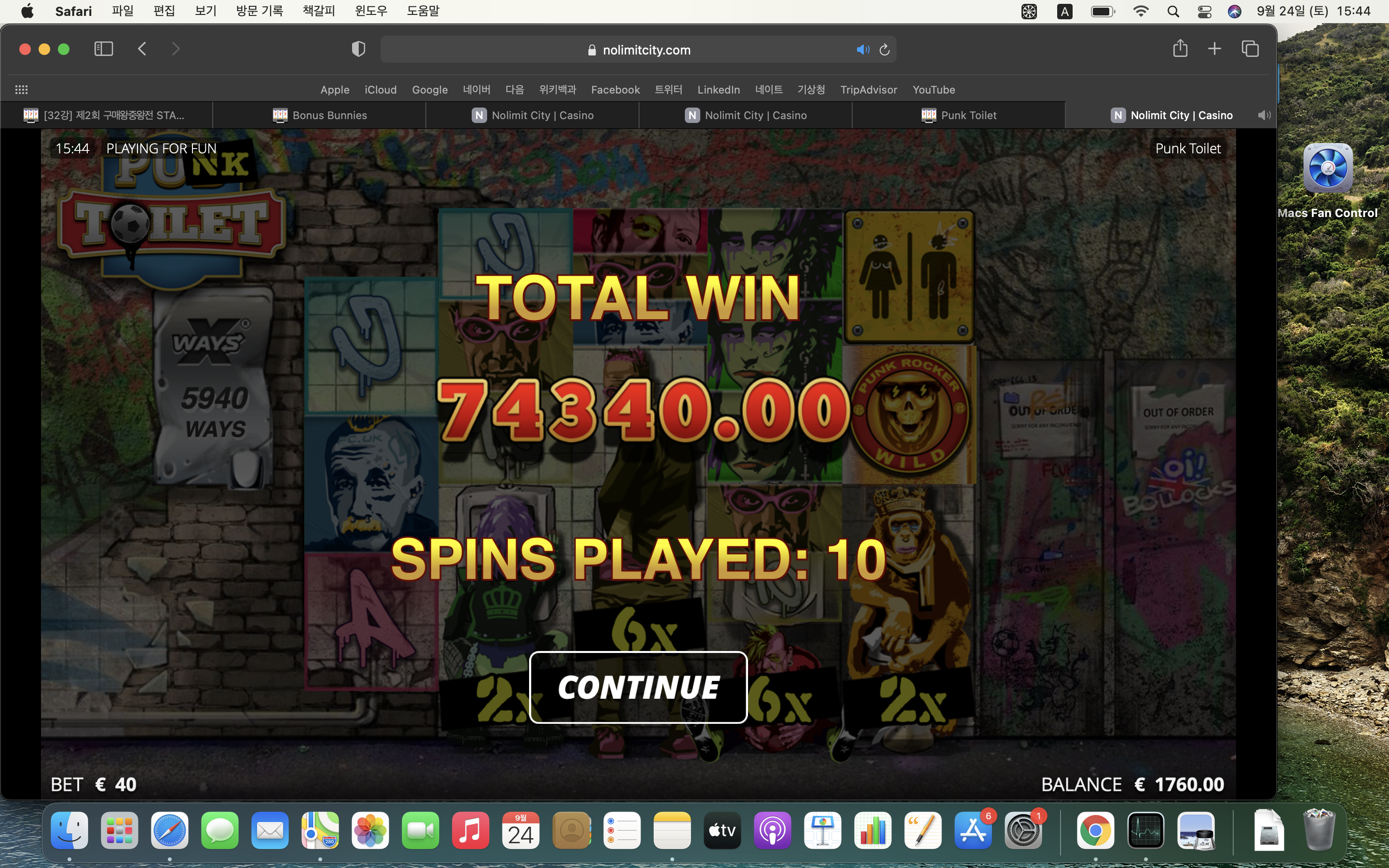Go back with the back arrow

point(142,49)
